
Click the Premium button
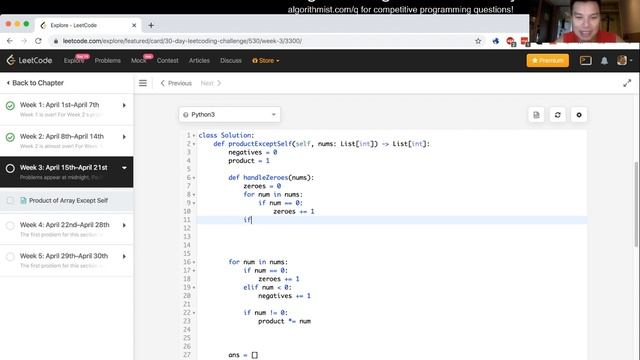(547, 60)
